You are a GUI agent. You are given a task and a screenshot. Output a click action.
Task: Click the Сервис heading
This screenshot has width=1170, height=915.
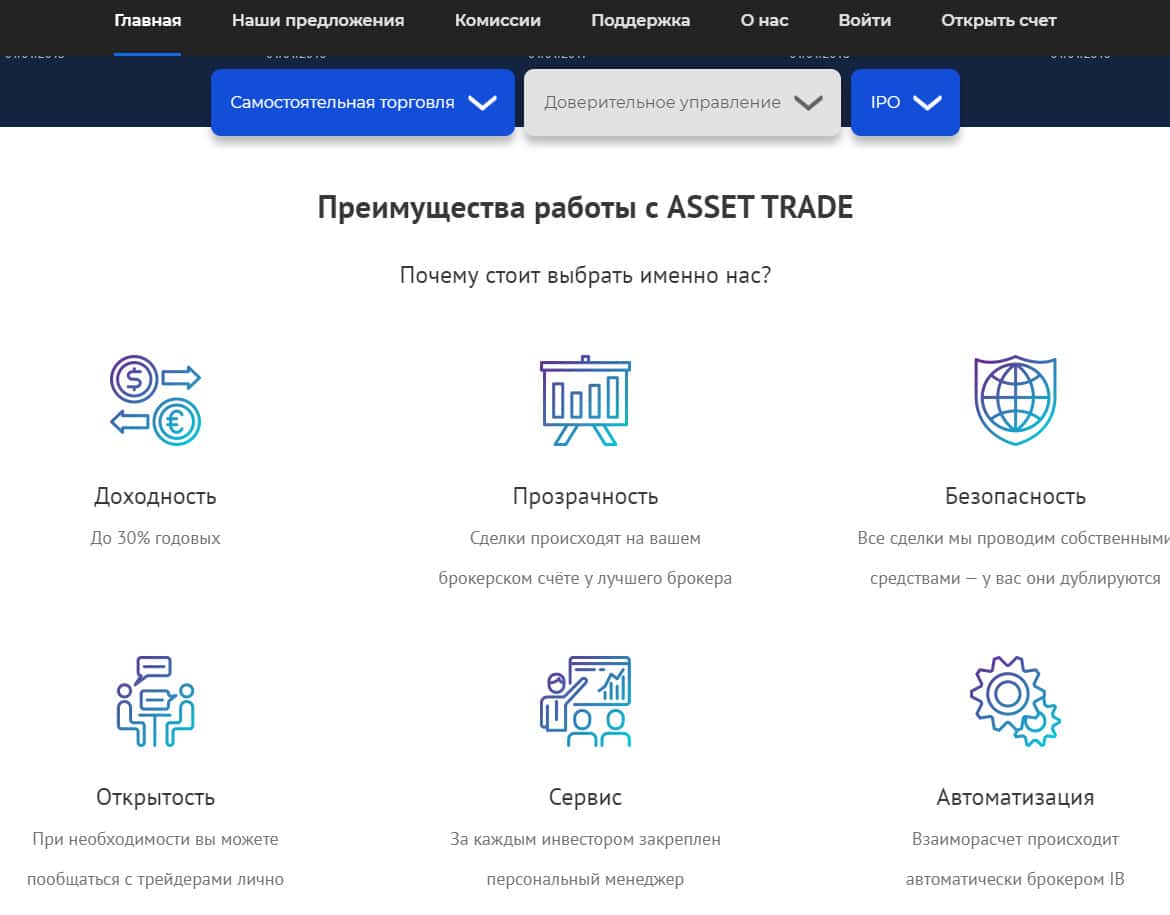point(585,797)
